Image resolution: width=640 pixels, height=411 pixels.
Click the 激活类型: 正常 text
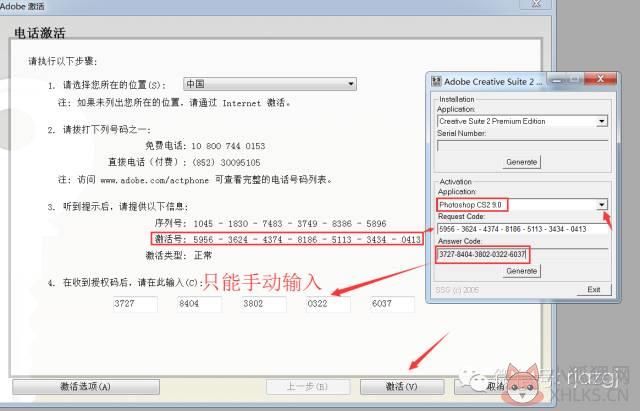coord(179,256)
